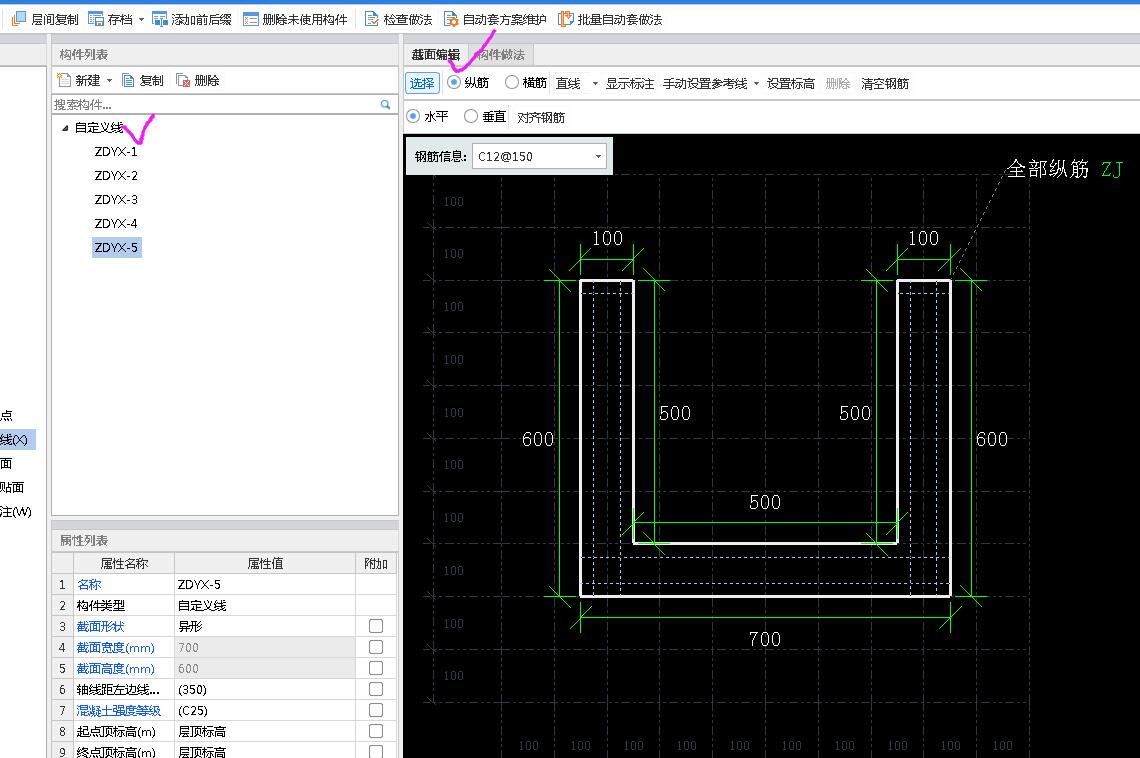1140x758 pixels.
Task: Click the 复制 copy icon in the component list
Action: (128, 80)
